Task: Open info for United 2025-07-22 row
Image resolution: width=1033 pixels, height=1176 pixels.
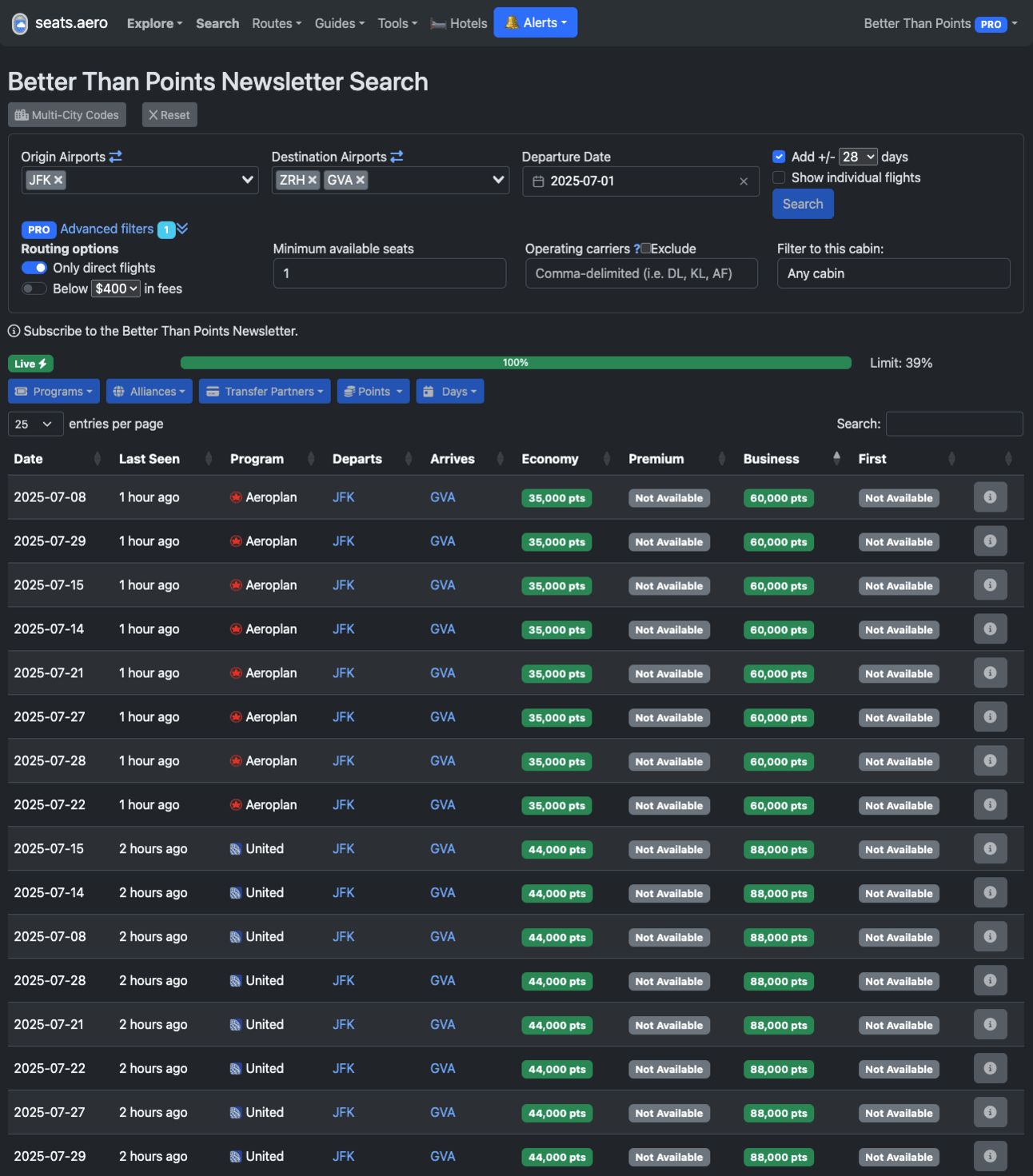Action: pyautogui.click(x=990, y=1069)
